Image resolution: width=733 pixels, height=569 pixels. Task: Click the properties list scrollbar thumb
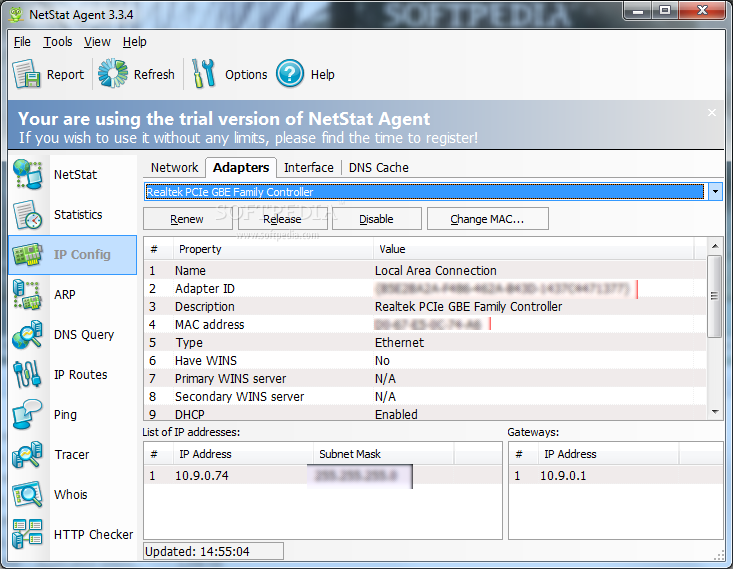pos(714,296)
